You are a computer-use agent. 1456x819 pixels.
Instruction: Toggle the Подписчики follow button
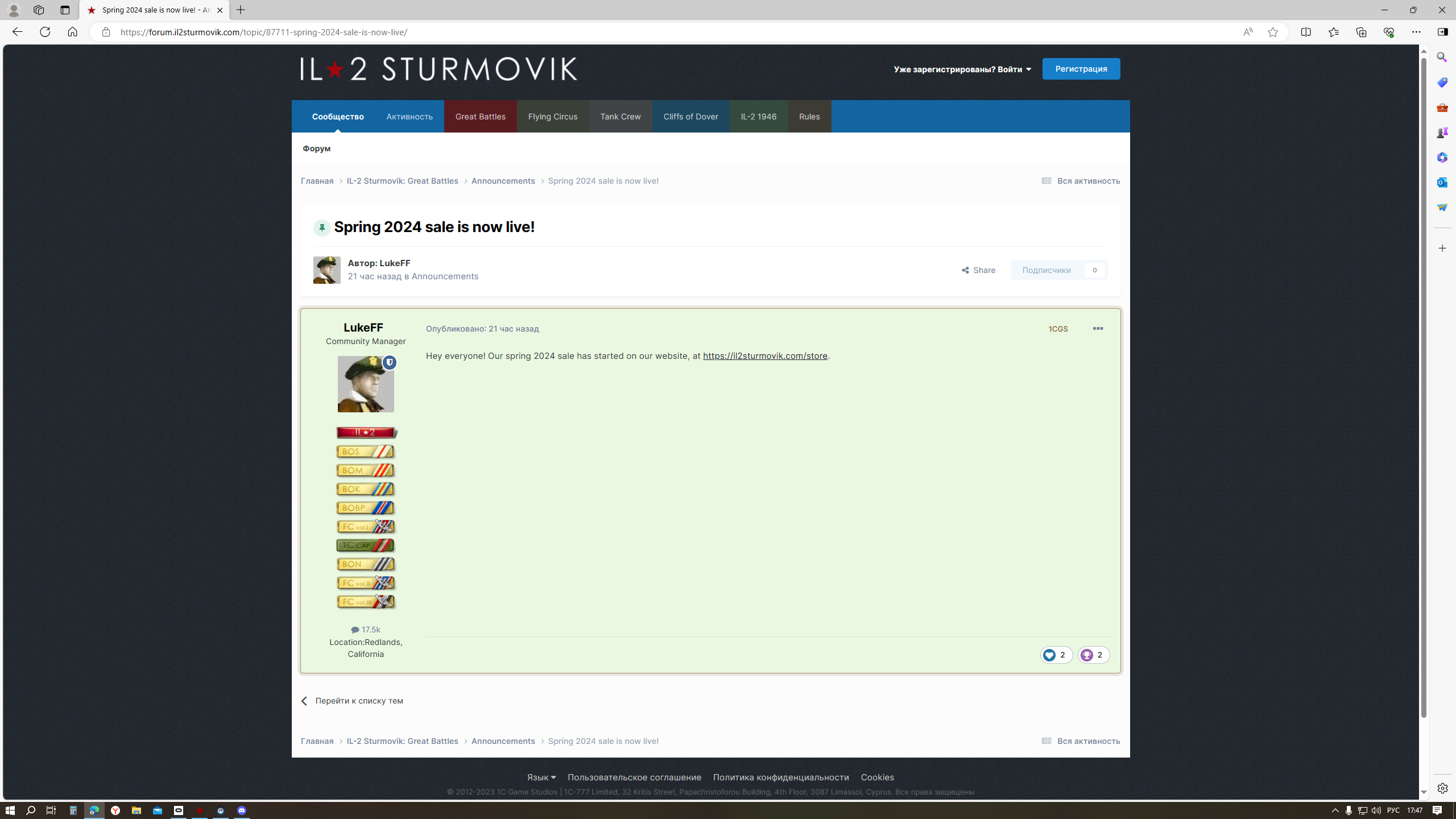[x=1046, y=270]
